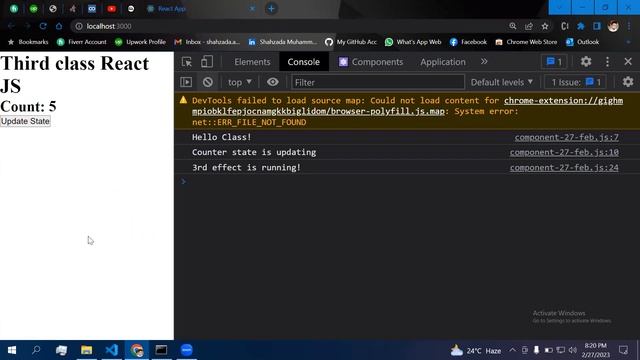The height and width of the screenshot is (360, 640).
Task: Close the DevTools panel
Action: [628, 62]
